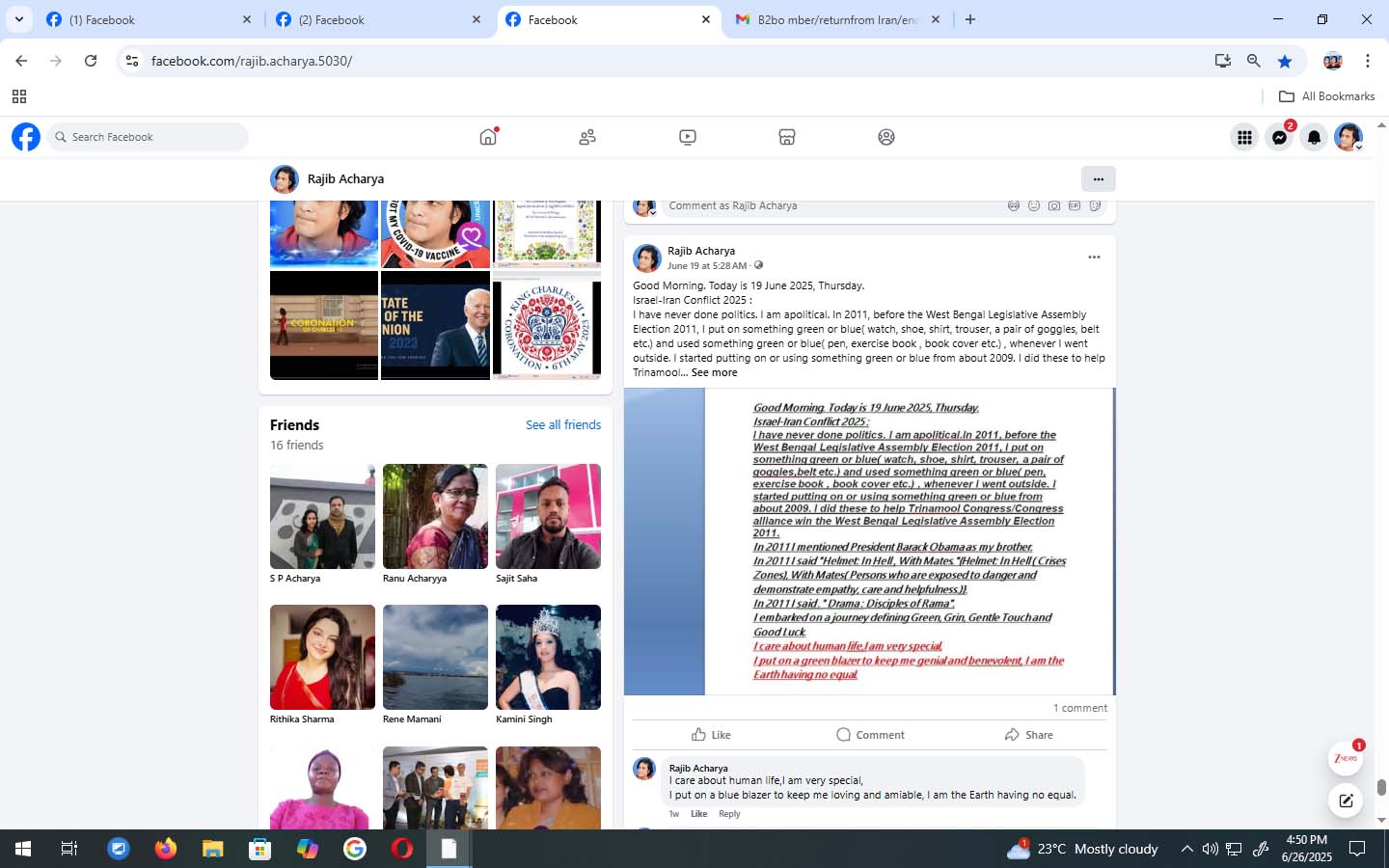The height and width of the screenshot is (868, 1389).
Task: Click the Facebook logo home icon
Action: (x=26, y=137)
